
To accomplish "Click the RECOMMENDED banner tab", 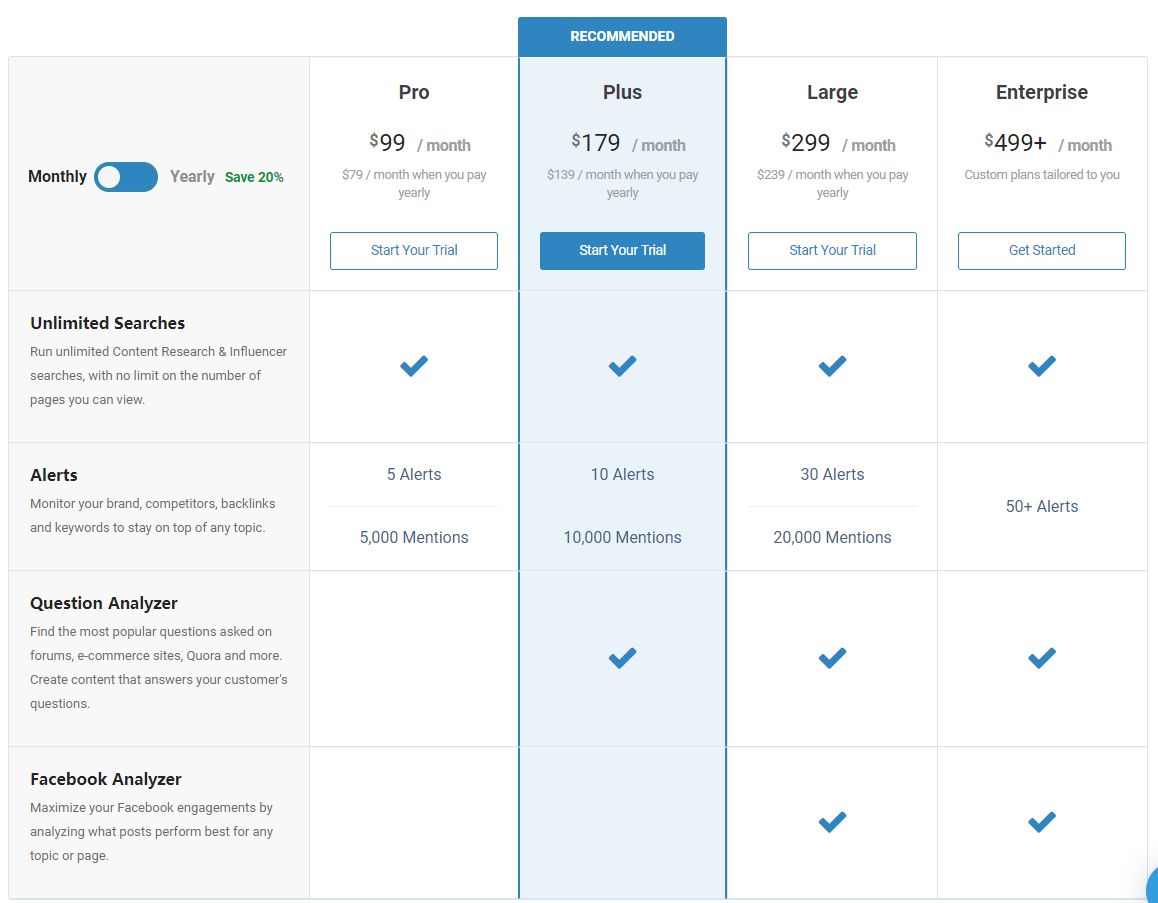I will click(x=622, y=37).
